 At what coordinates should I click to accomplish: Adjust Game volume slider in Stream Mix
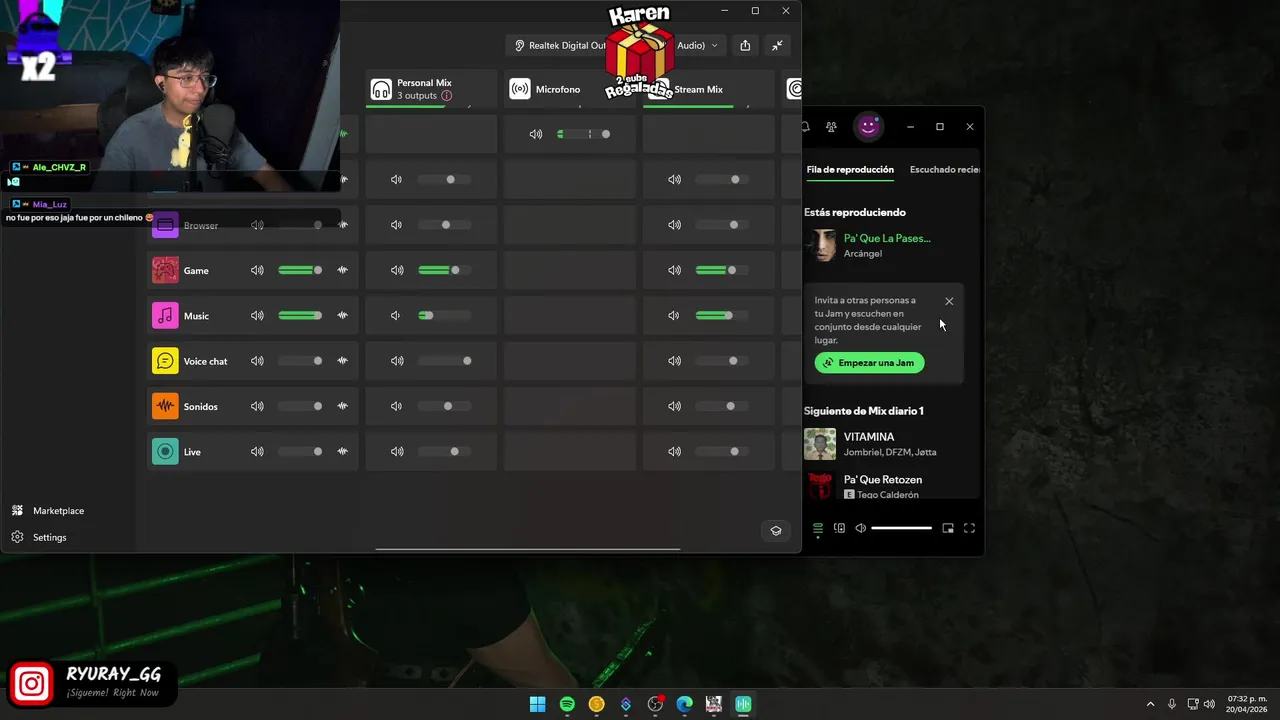(721, 270)
